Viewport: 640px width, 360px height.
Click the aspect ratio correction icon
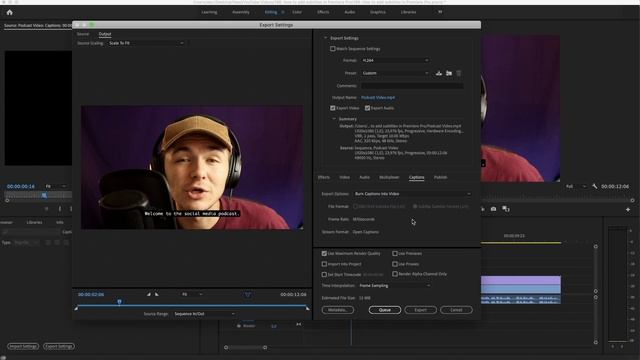pyautogui.click(x=248, y=294)
